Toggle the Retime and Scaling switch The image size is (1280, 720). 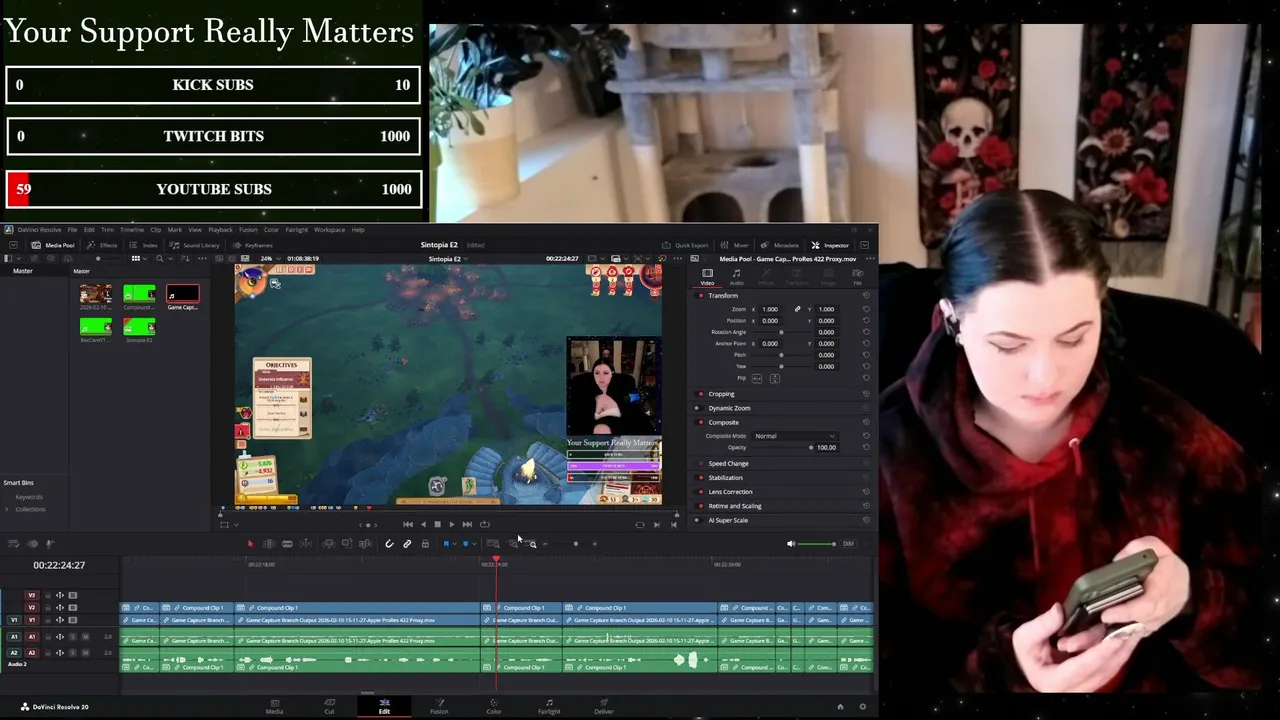700,506
